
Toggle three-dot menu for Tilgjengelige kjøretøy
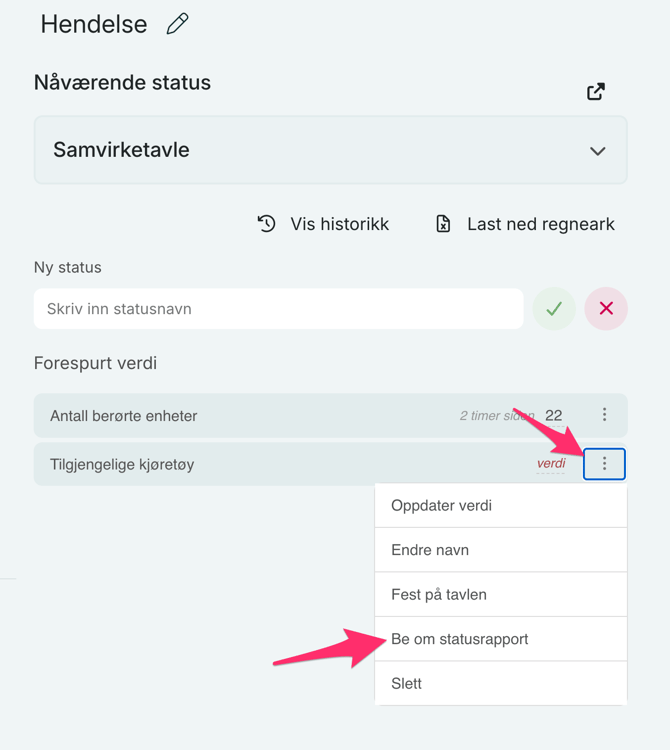[x=604, y=464]
